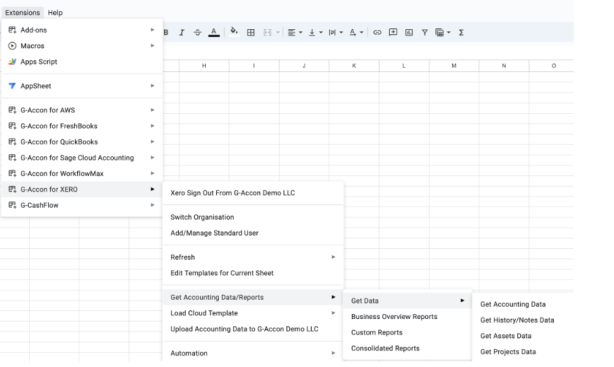Select column H header

pyautogui.click(x=204, y=66)
